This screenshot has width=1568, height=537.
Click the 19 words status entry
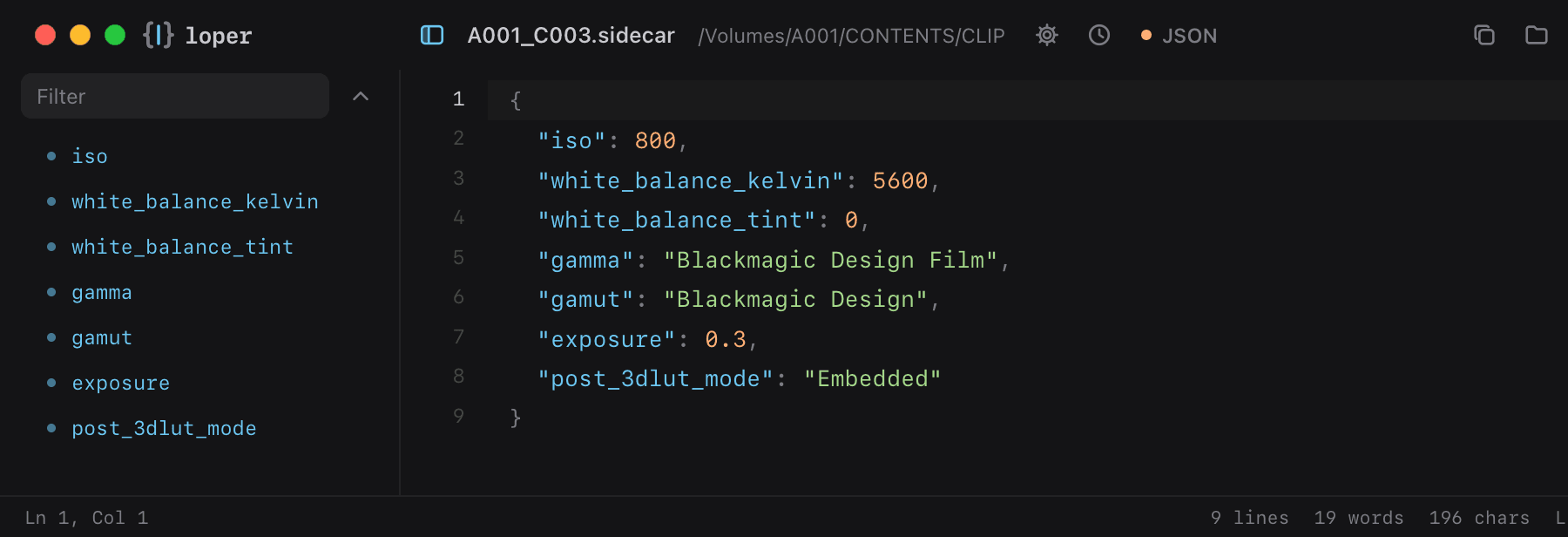tap(1359, 518)
